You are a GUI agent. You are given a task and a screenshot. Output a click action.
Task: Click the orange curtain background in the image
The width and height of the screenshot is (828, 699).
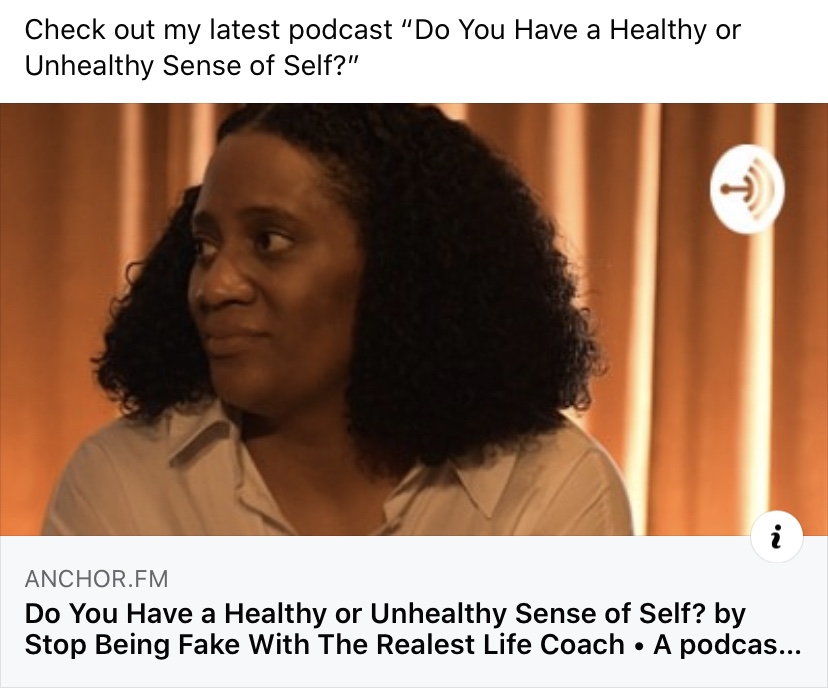[x=686, y=343]
